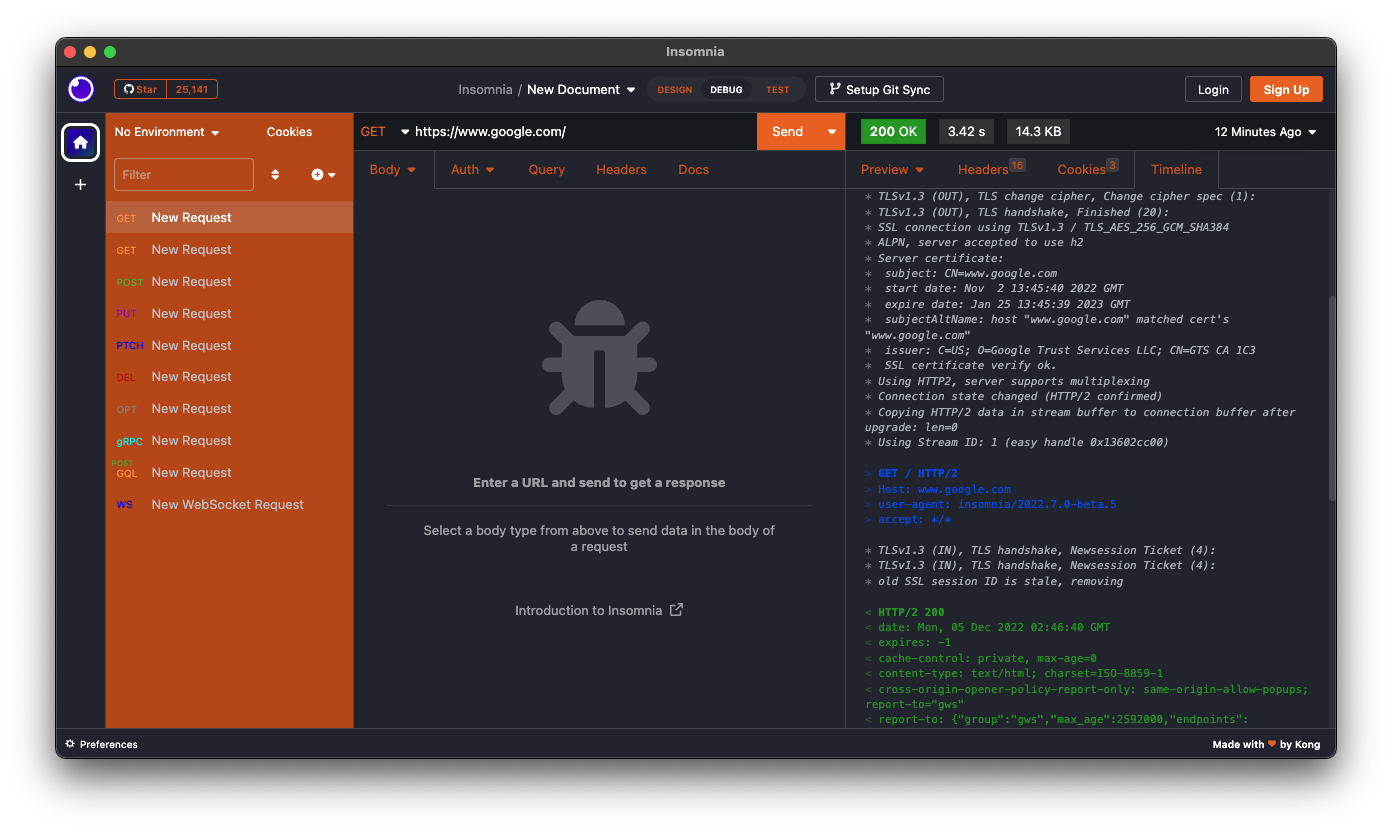Click the plus icon below the home icon
1392x832 pixels.
click(80, 184)
